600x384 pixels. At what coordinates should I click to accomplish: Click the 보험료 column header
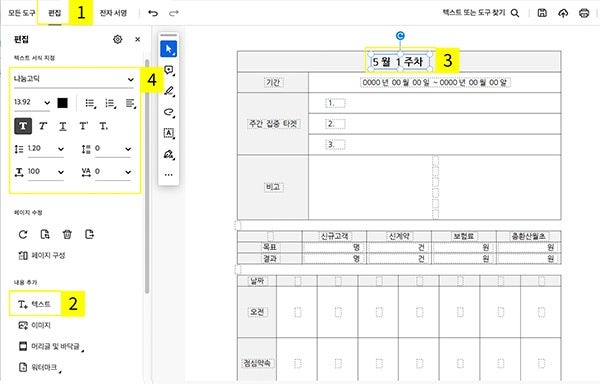(464, 236)
